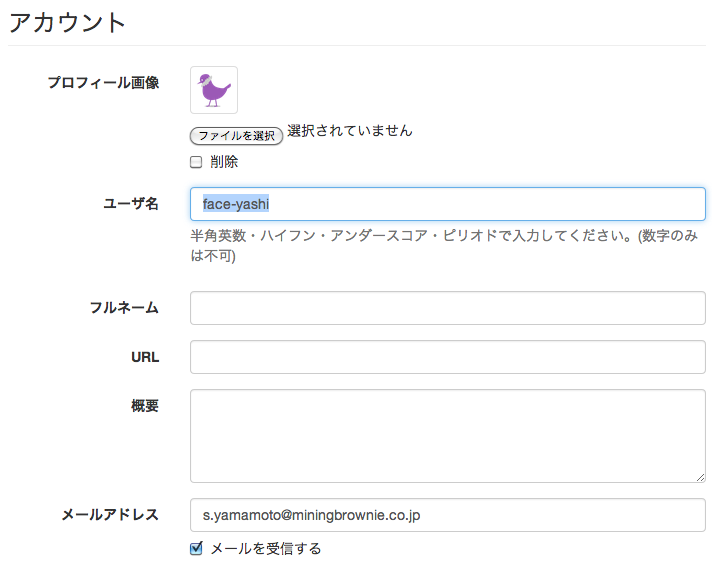Click the 選択されていません file status text
The image size is (712, 578).
pos(349,131)
